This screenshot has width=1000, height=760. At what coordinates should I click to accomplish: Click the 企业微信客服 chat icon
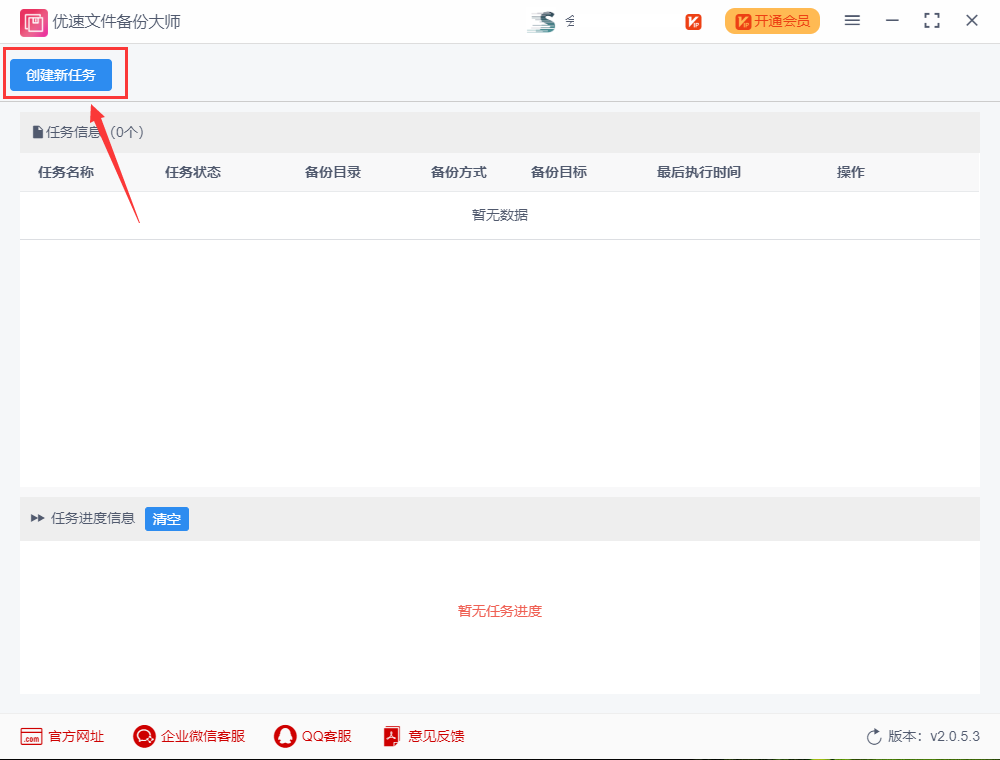(144, 736)
